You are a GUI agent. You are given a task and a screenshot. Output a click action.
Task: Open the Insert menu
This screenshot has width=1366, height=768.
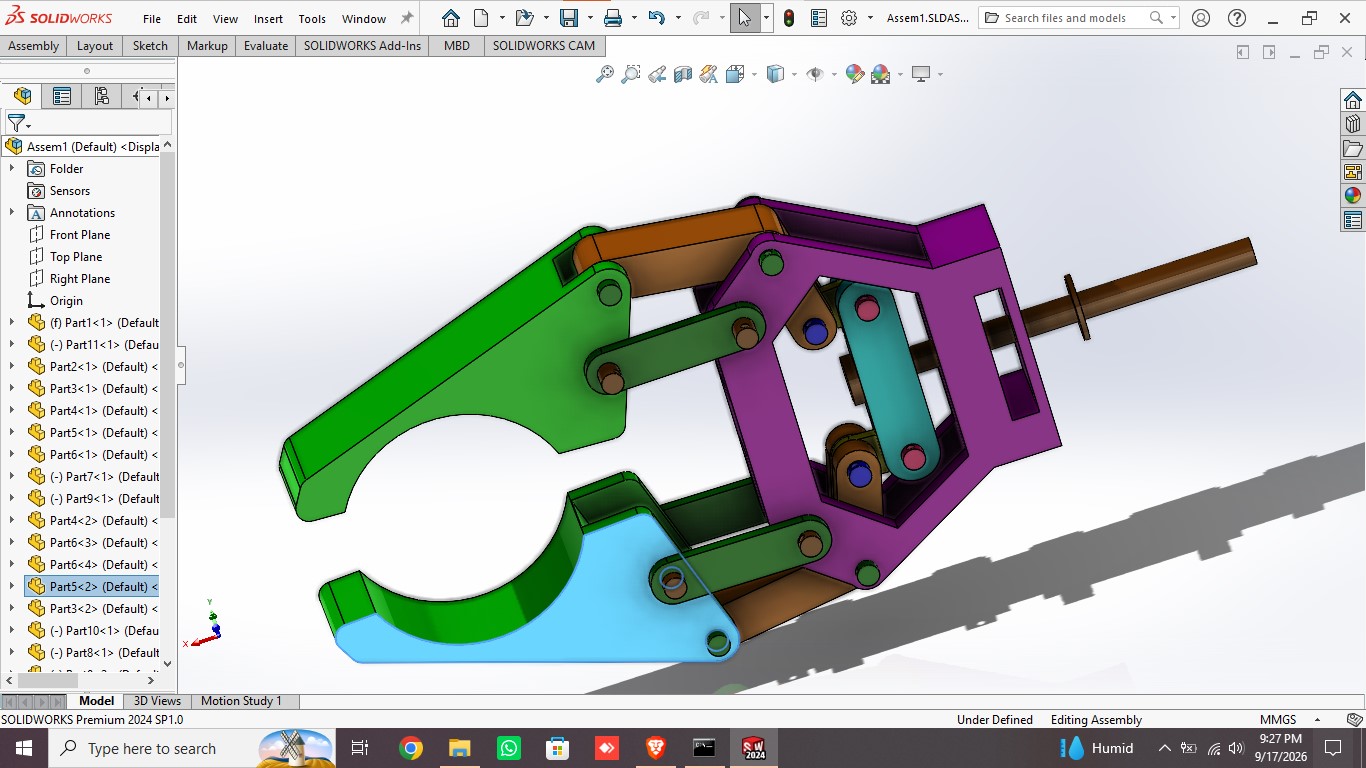point(268,19)
